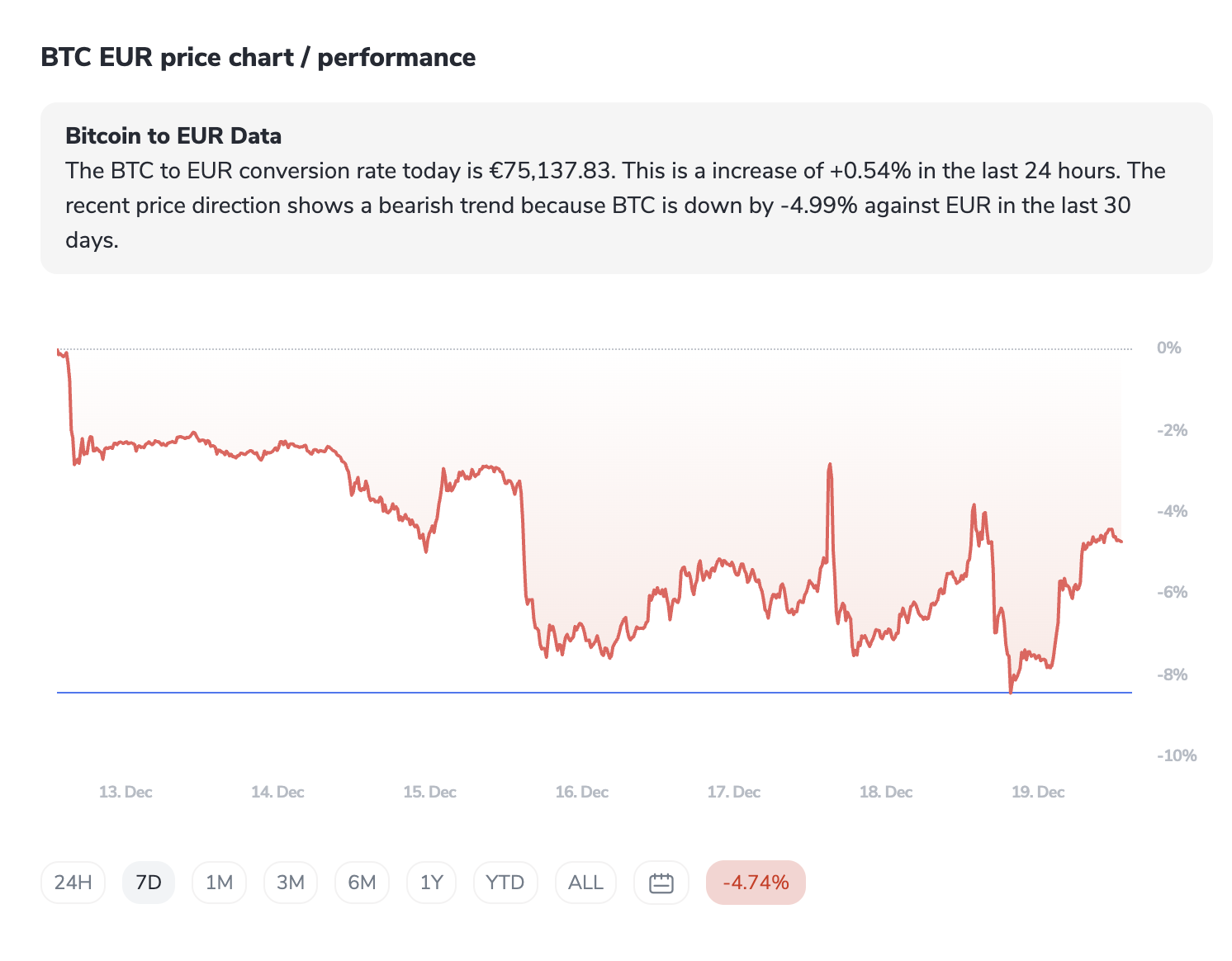Screen dimensions: 1232x961
Task: Click the 17. Dec date label
Action: click(733, 792)
